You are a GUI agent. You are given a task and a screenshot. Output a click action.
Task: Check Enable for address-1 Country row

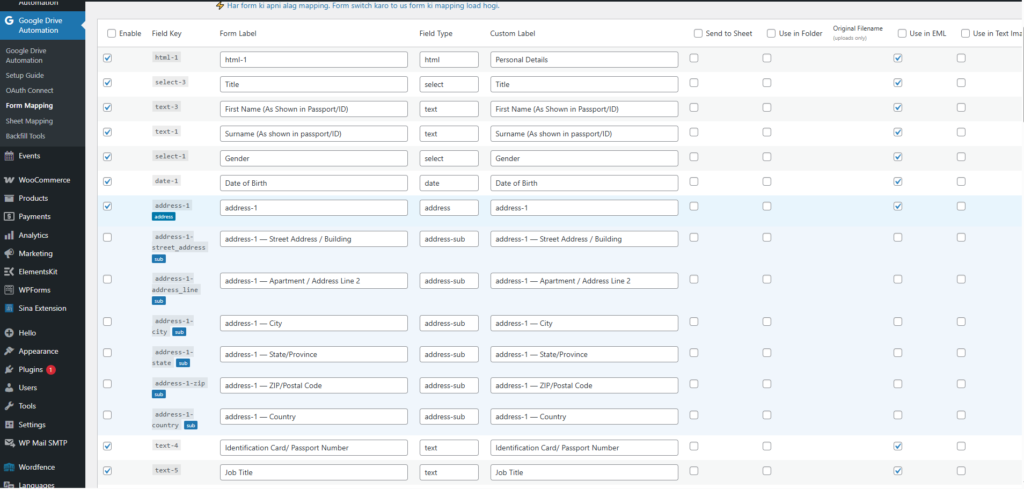(108, 415)
